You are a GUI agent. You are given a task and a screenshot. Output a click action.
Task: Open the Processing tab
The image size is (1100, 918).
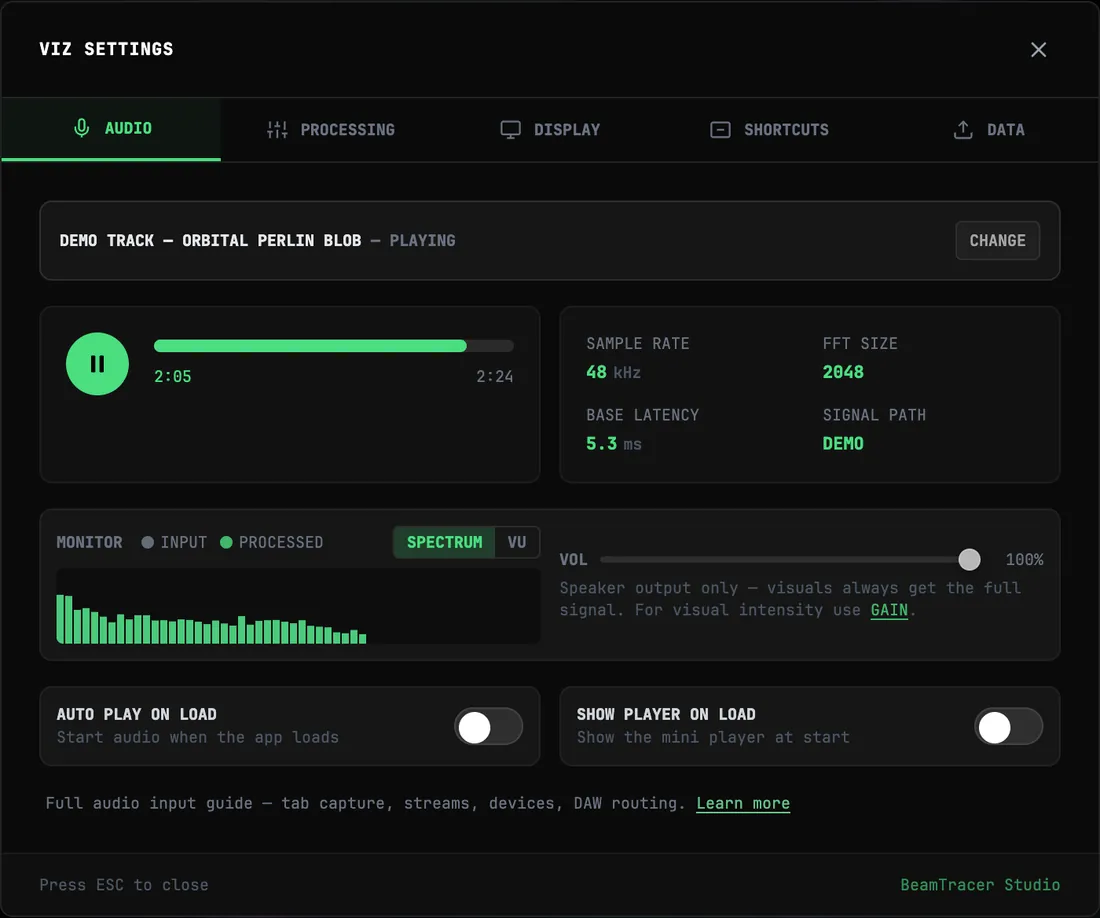coord(331,130)
